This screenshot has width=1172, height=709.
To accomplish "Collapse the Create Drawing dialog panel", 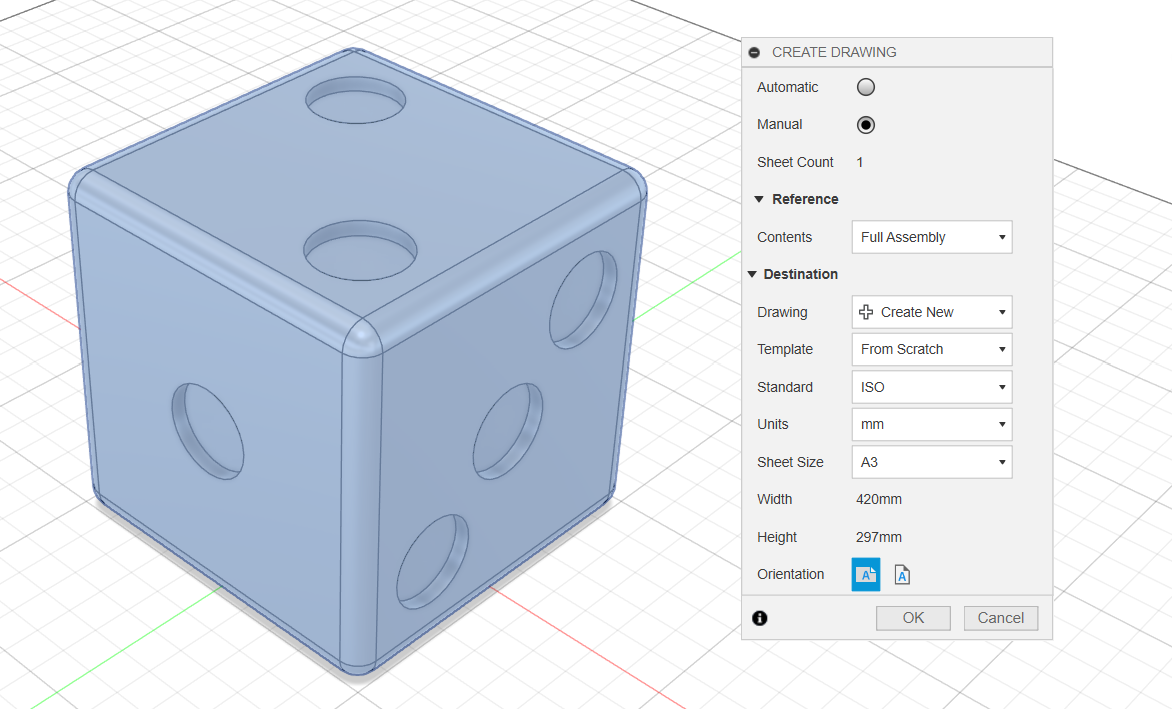I will pyautogui.click(x=754, y=52).
